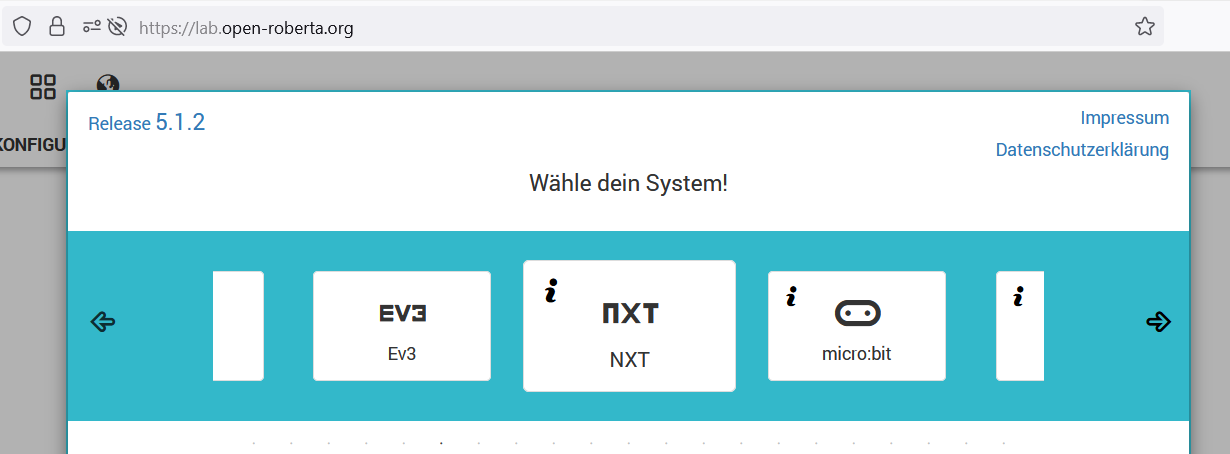Show the next systems with the right arrow
1230x454 pixels.
point(1158,322)
